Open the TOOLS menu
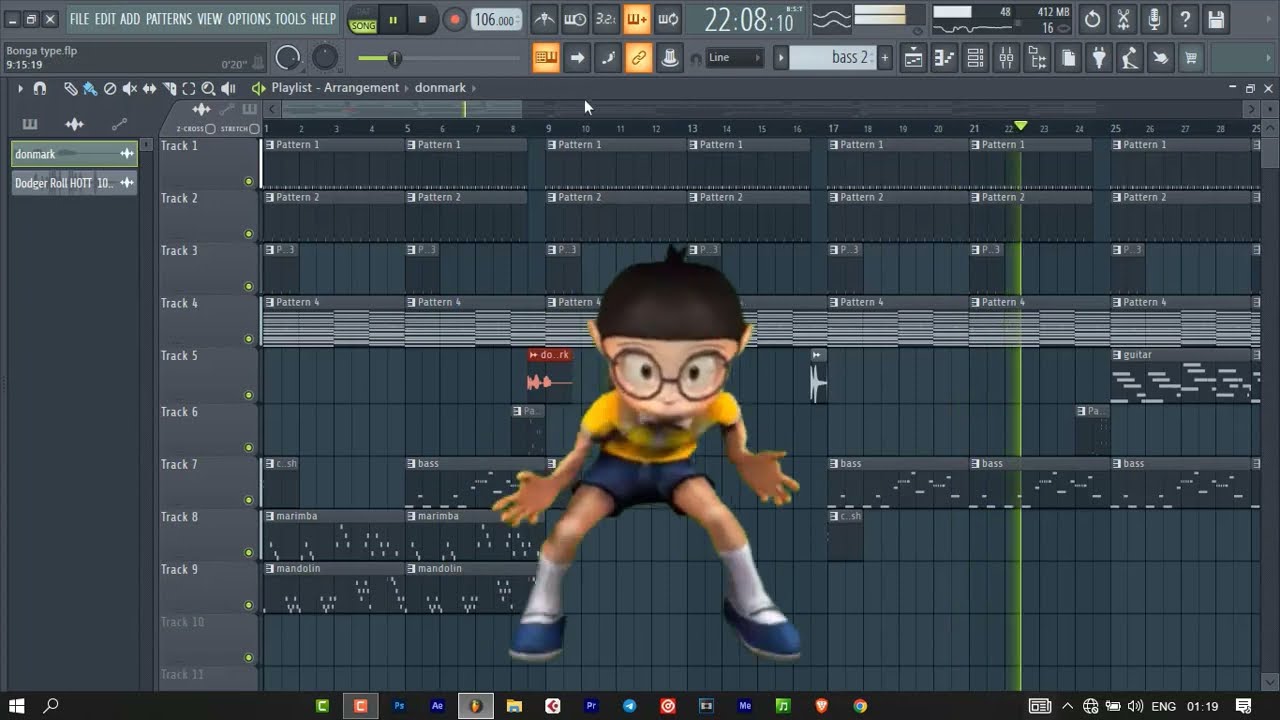This screenshot has width=1280, height=720. coord(290,19)
